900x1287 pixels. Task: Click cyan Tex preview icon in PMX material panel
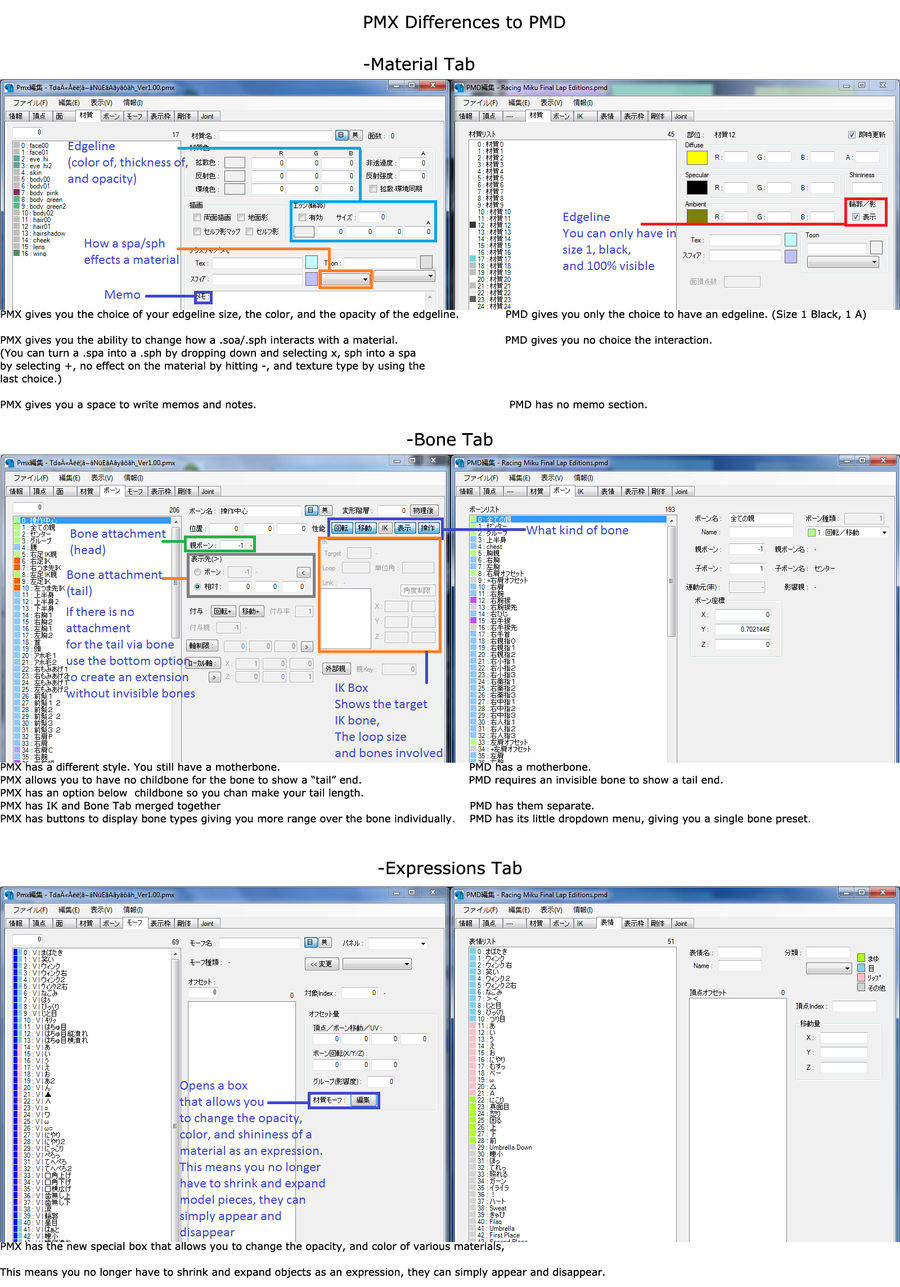[311, 262]
